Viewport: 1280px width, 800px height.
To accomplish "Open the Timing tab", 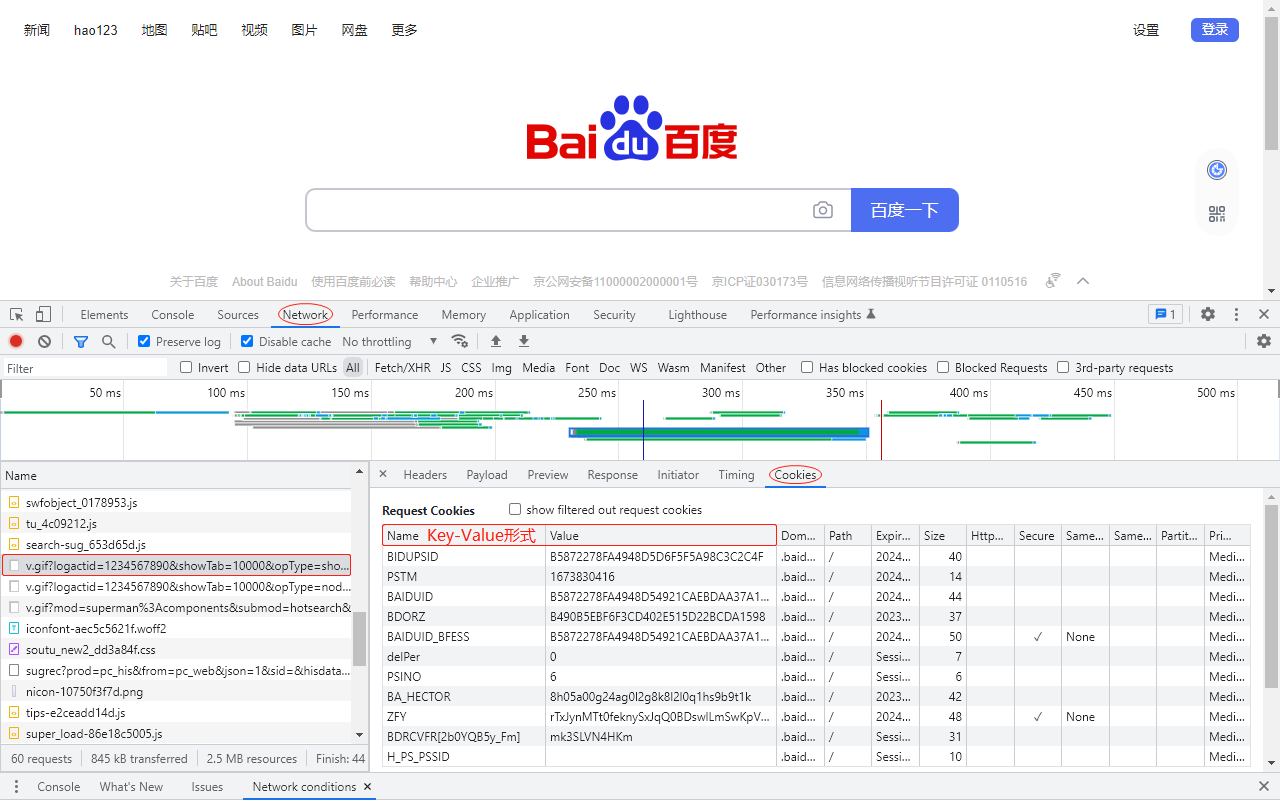I will 736,475.
